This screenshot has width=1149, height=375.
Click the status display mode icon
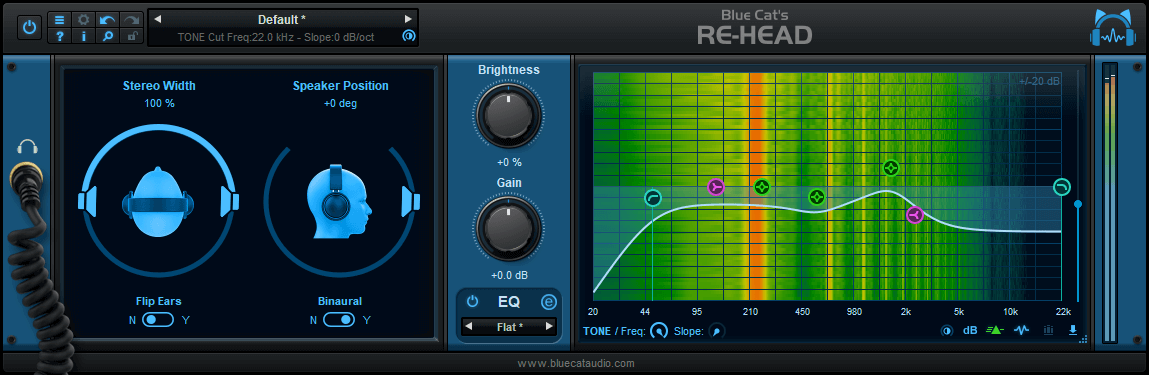pos(408,36)
